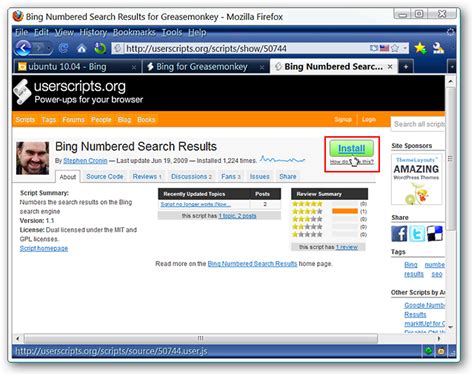Click the Greasemonkey status bar icon
The image size is (474, 376).
[x=441, y=351]
